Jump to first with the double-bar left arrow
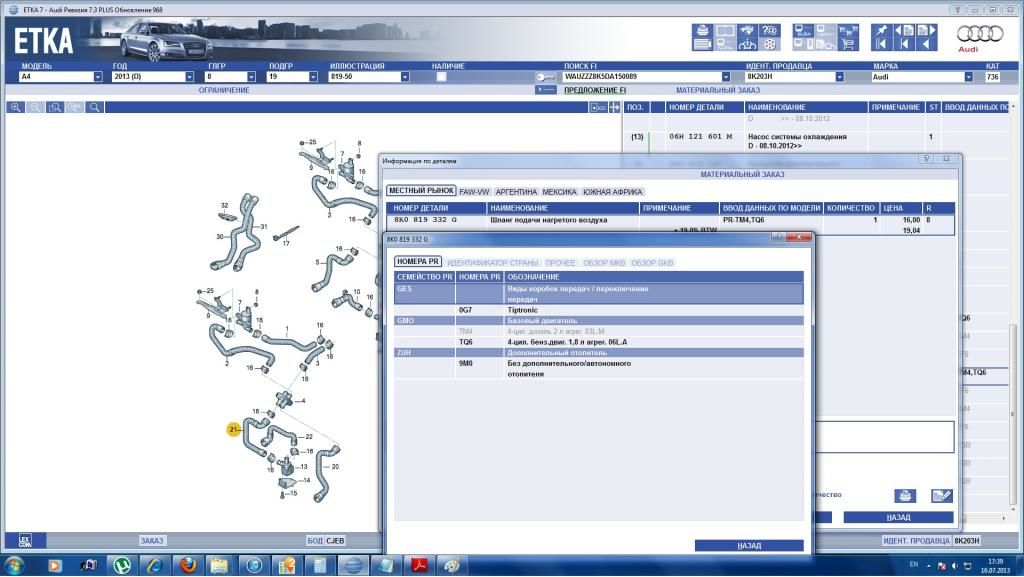The image size is (1024, 577). pyautogui.click(x=882, y=44)
